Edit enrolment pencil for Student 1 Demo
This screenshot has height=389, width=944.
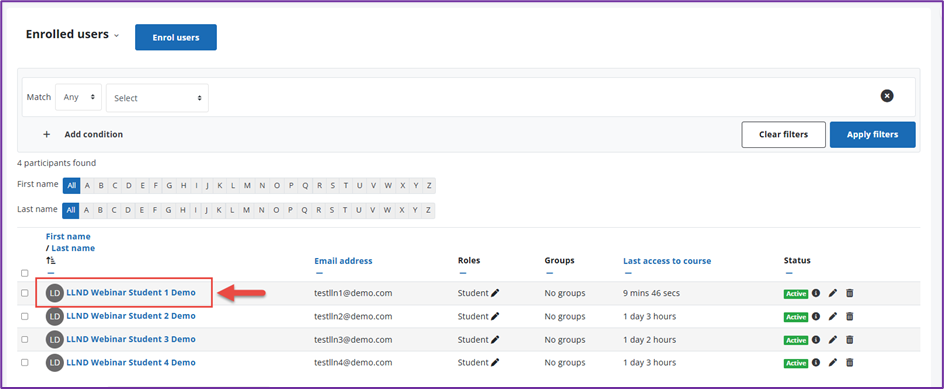pyautogui.click(x=833, y=293)
